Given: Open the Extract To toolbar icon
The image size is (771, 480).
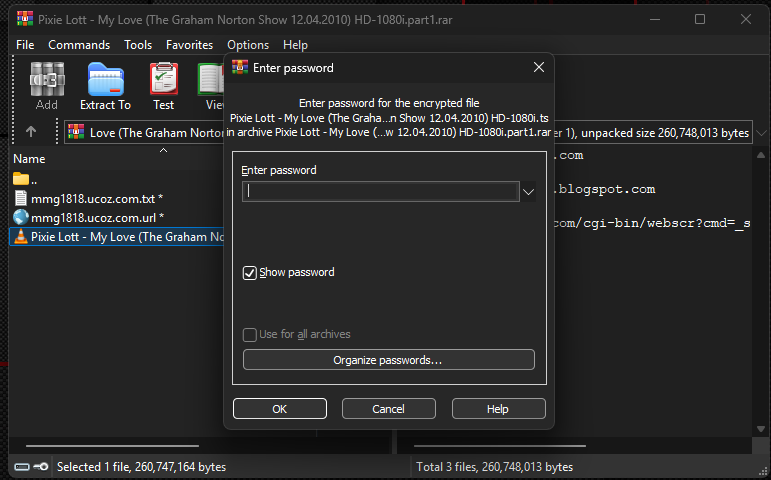Looking at the screenshot, I should (x=106, y=80).
